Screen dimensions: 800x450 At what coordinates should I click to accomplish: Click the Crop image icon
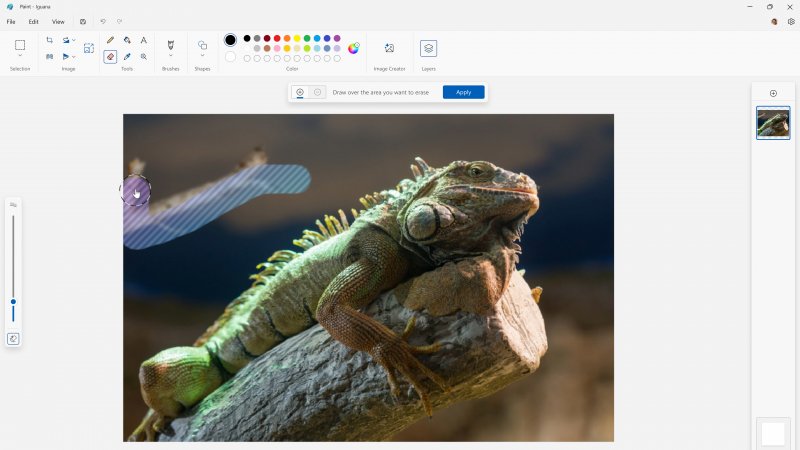tap(49, 40)
